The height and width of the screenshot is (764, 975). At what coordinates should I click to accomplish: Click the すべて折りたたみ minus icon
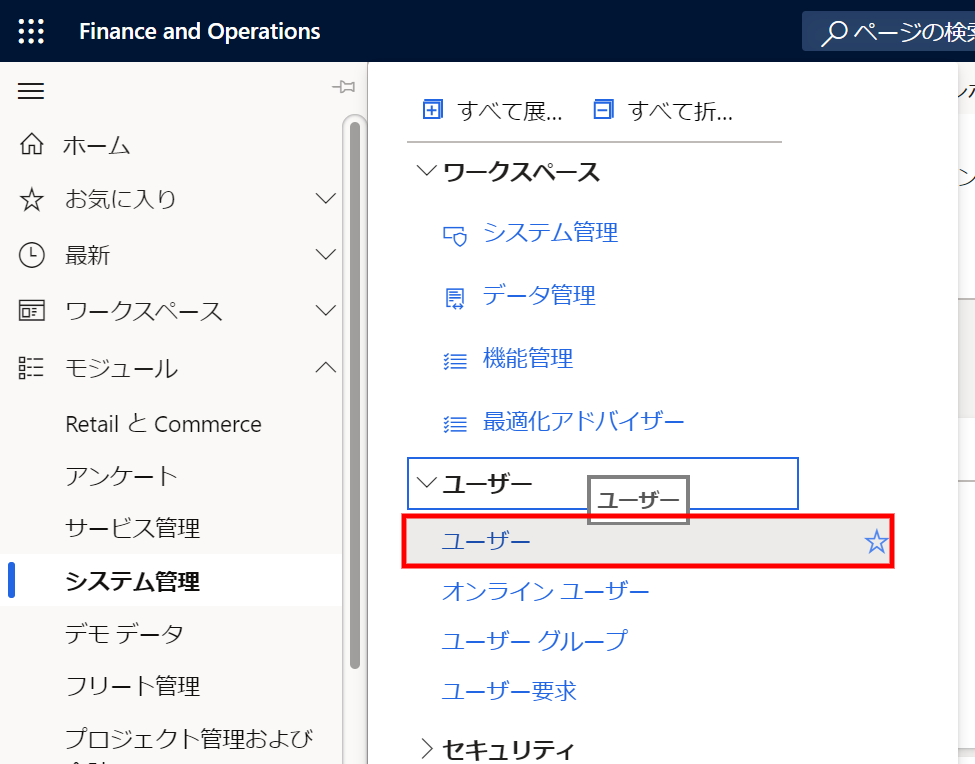(x=603, y=109)
